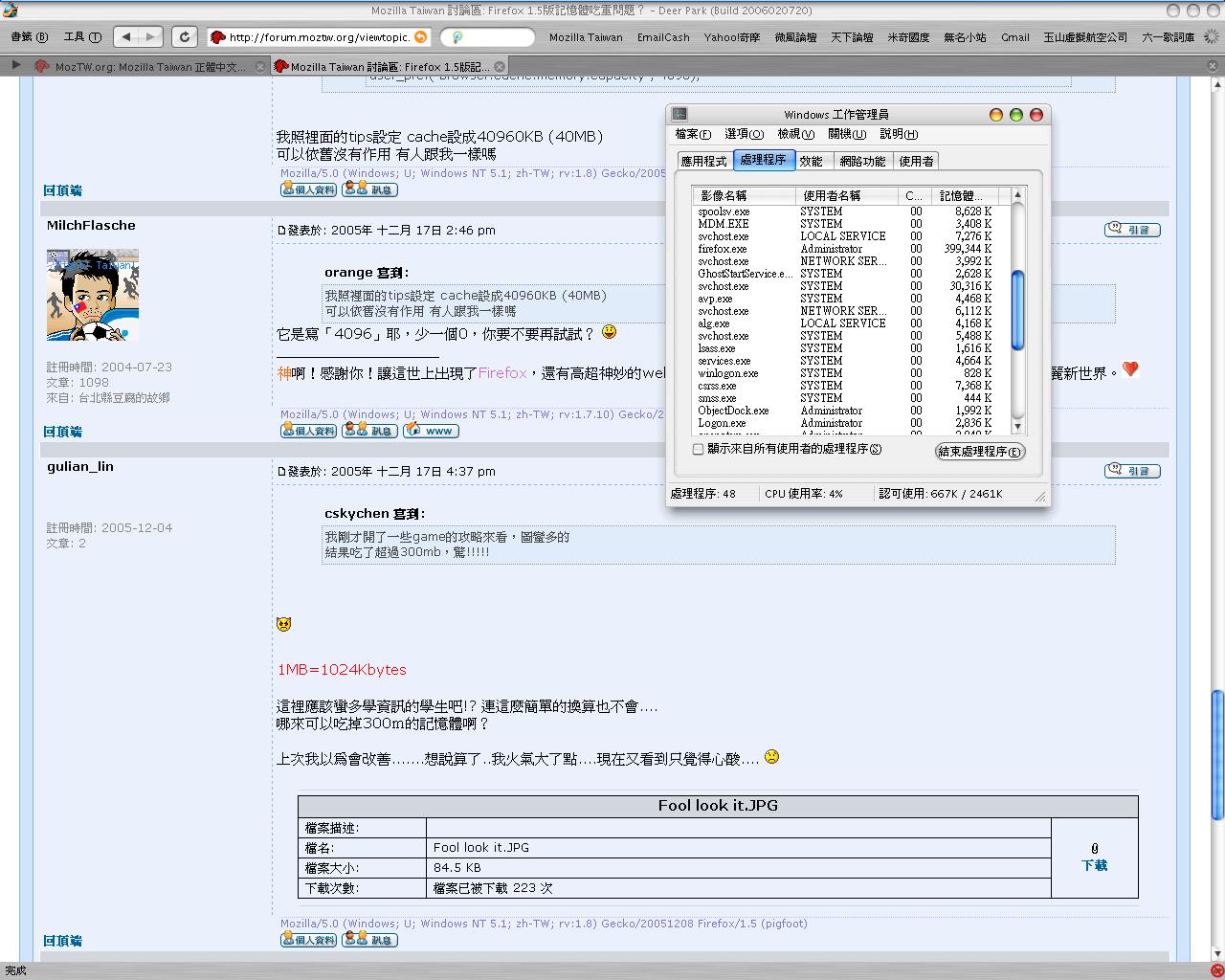
Task: Click quote button on gulian_lin's post
Action: click(x=1132, y=471)
